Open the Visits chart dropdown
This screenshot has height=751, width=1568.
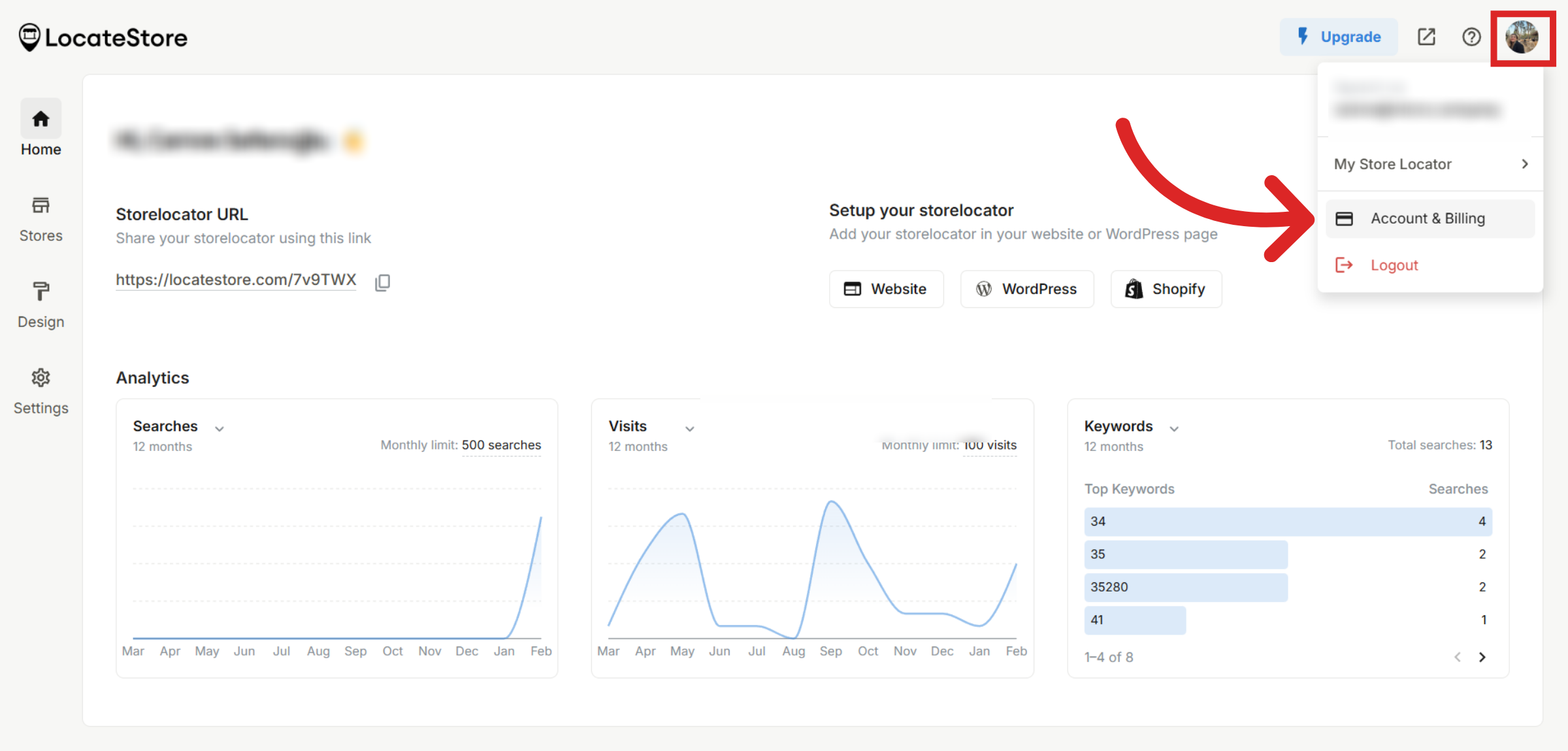[x=690, y=429]
